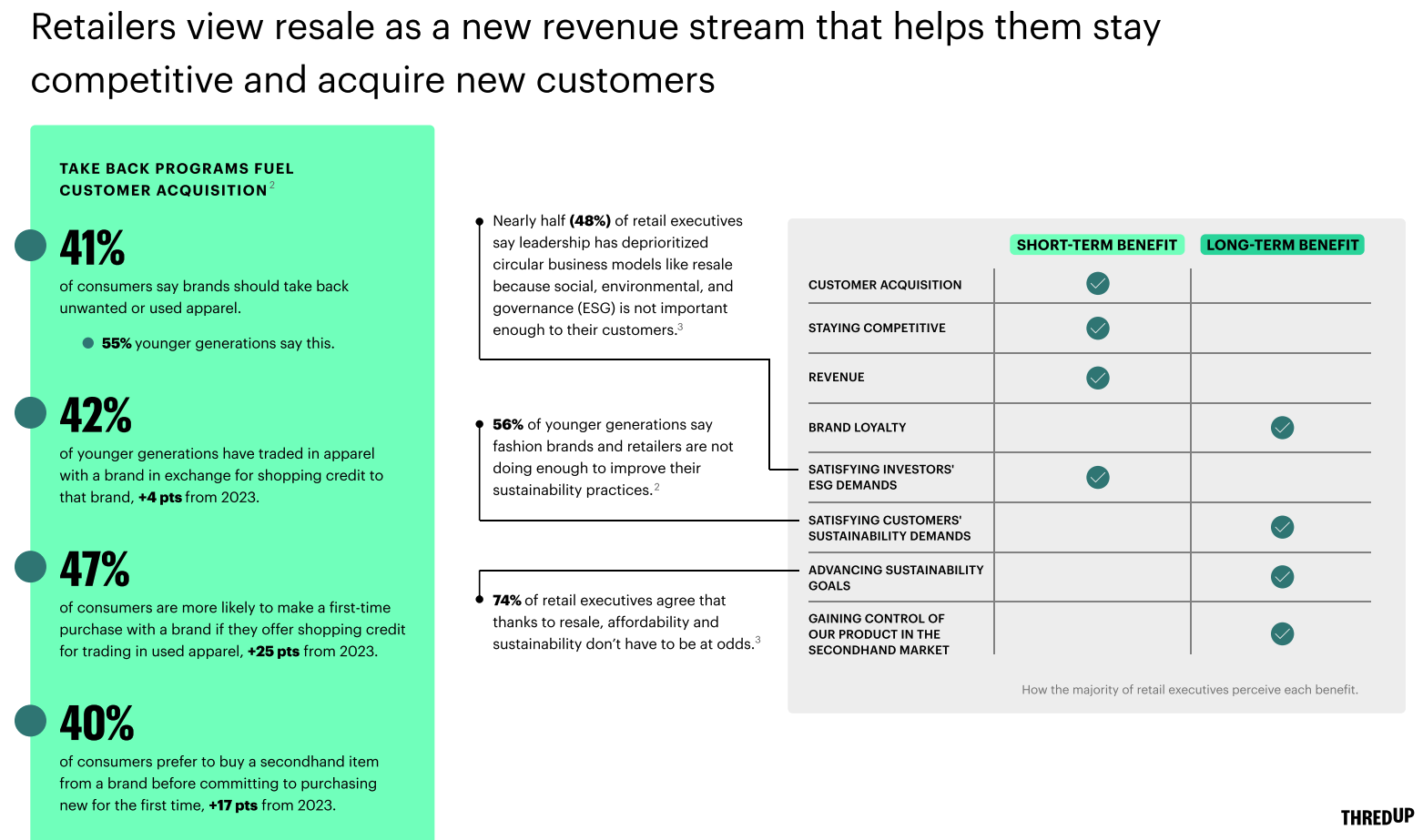
Task: Click the CUSTOMER ACQUISITION row label
Action: [x=884, y=284]
